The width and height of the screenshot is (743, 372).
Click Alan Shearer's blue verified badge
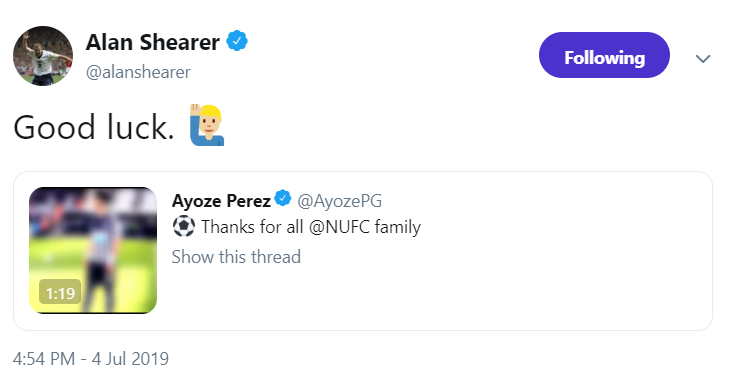click(237, 41)
